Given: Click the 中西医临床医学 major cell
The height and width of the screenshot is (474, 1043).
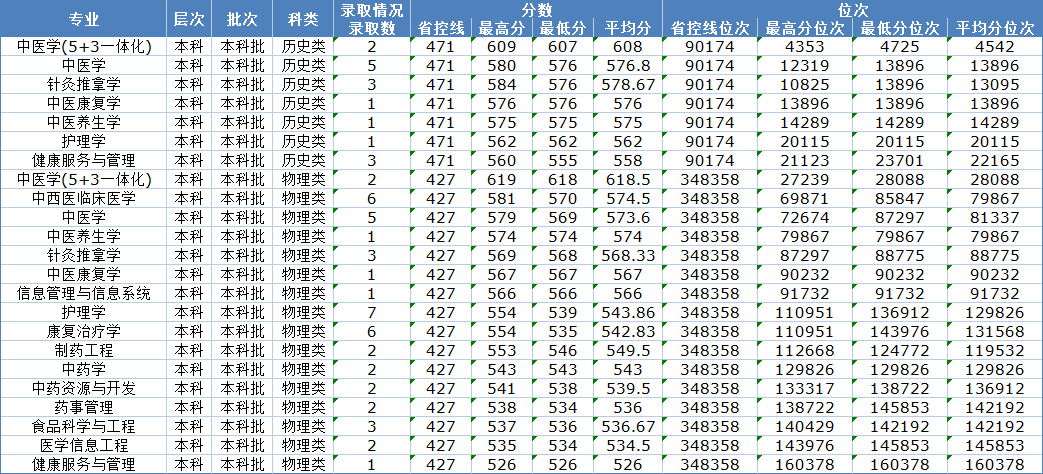Looking at the screenshot, I should pos(84,198).
